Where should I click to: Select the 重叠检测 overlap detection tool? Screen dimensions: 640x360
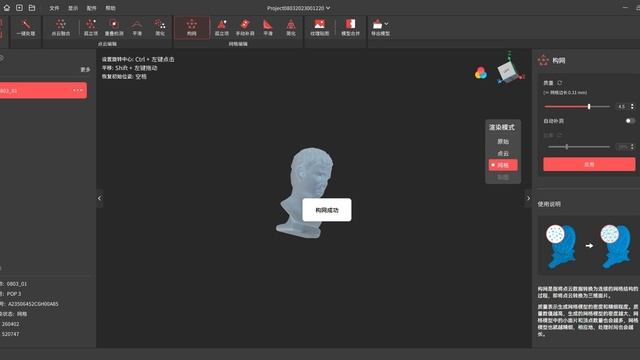click(x=114, y=27)
